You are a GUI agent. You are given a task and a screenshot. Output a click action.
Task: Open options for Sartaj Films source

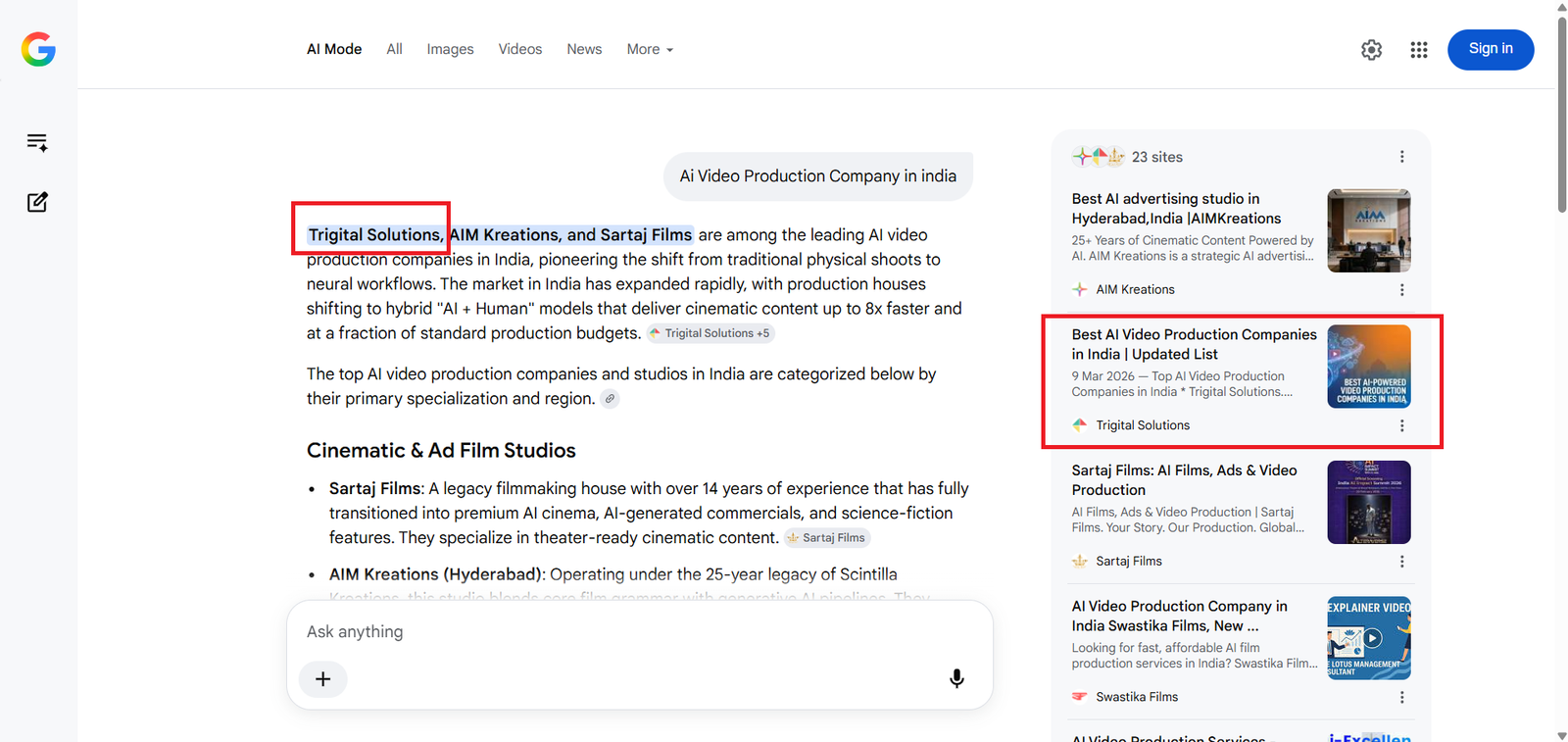pos(1401,562)
